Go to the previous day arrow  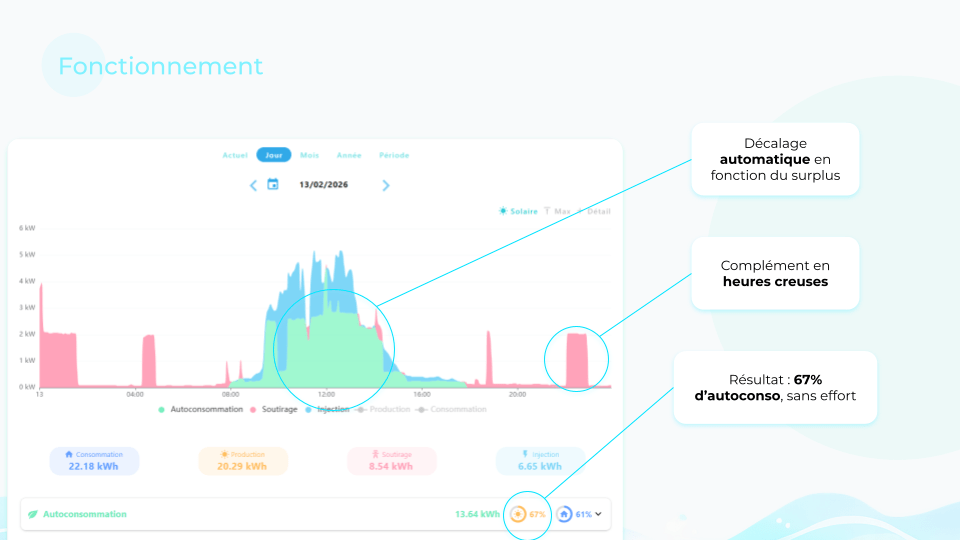point(253,185)
